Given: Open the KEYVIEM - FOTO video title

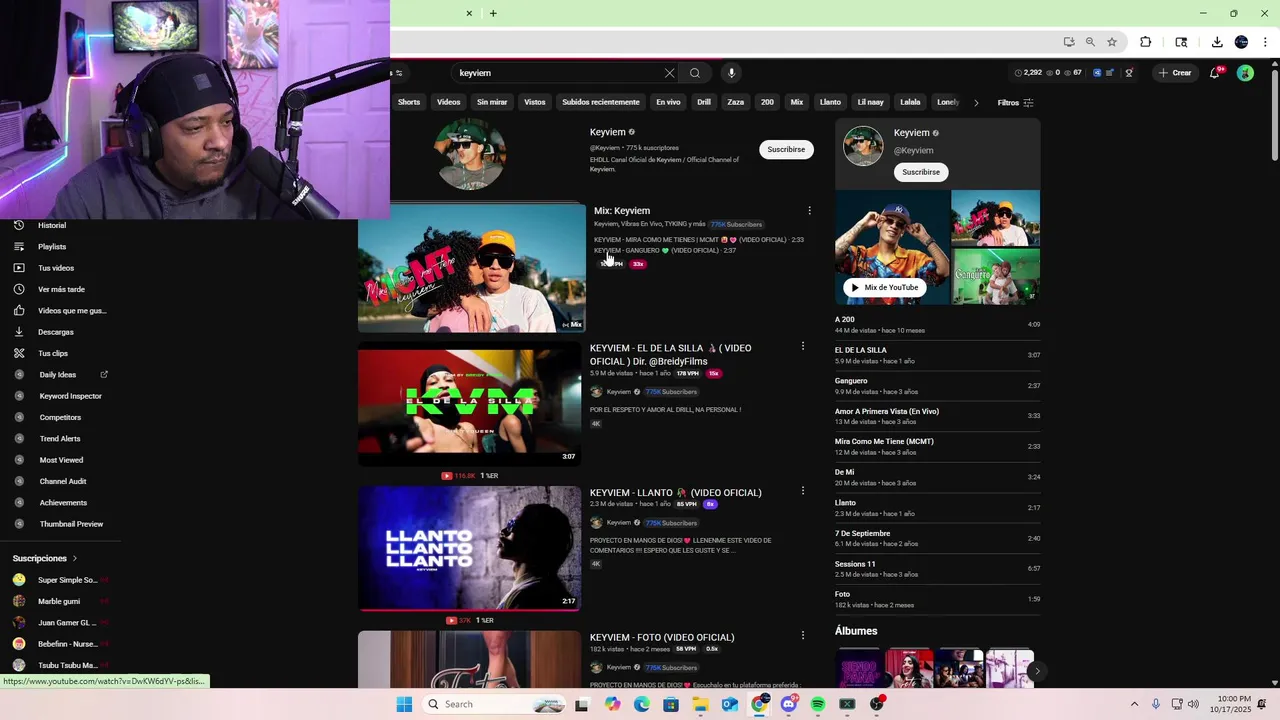Looking at the screenshot, I should coord(662,637).
